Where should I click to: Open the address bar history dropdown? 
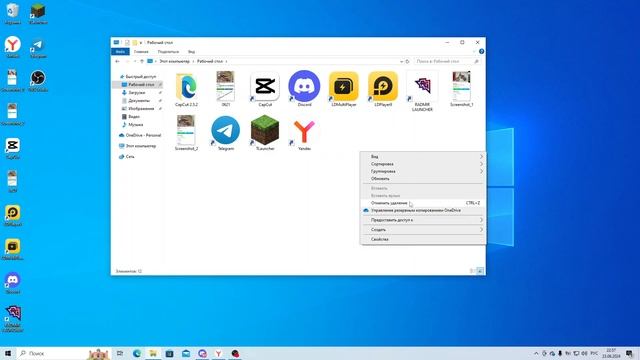401,61
